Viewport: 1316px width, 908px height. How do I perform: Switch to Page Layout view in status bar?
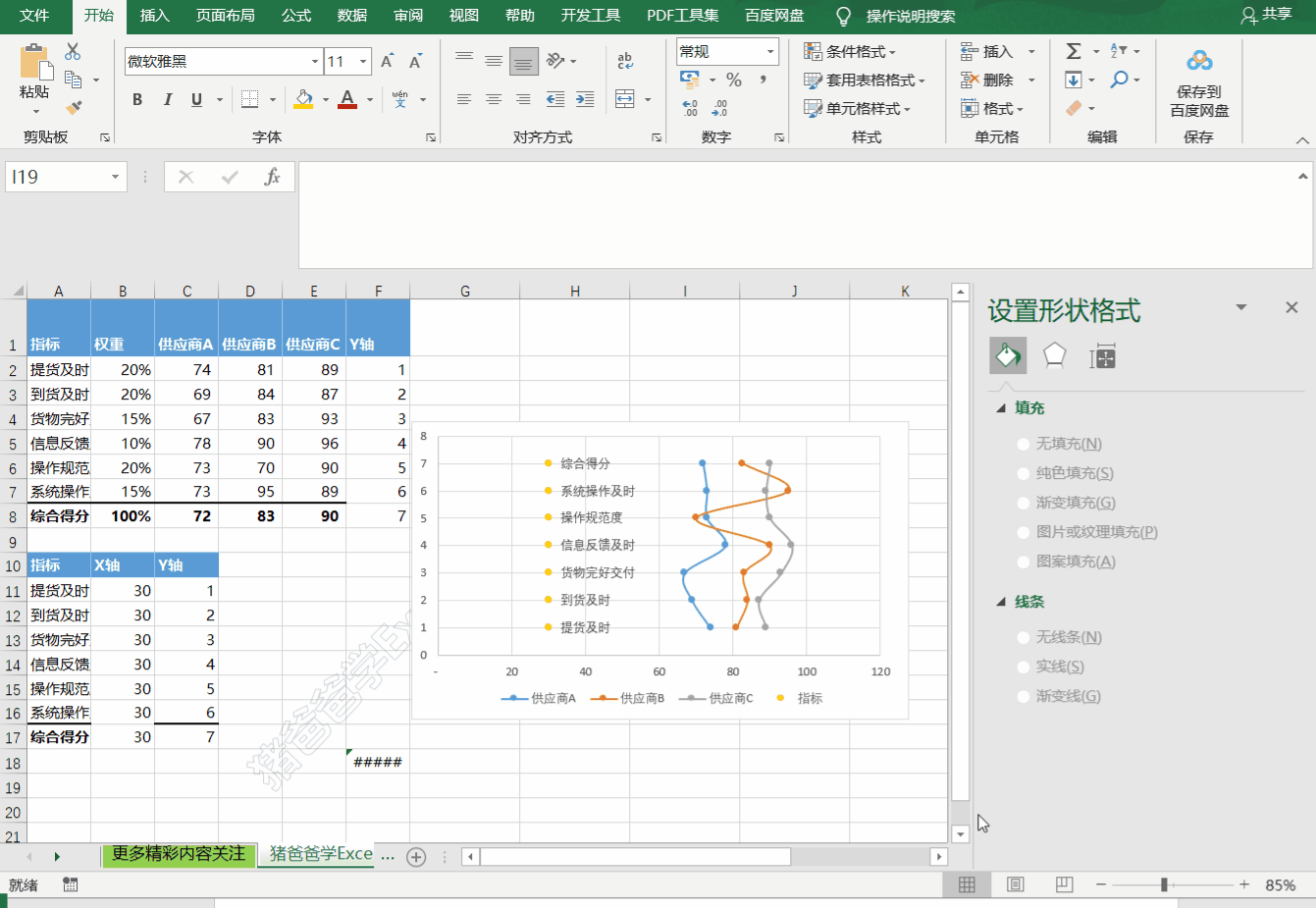[x=1015, y=884]
